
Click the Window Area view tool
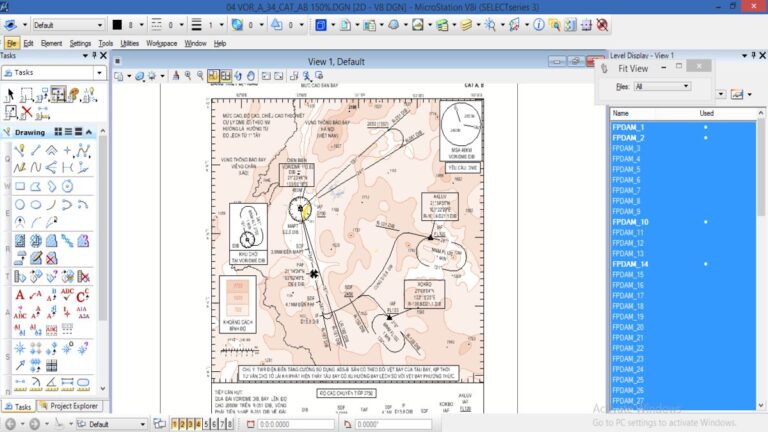pyautogui.click(x=213, y=75)
